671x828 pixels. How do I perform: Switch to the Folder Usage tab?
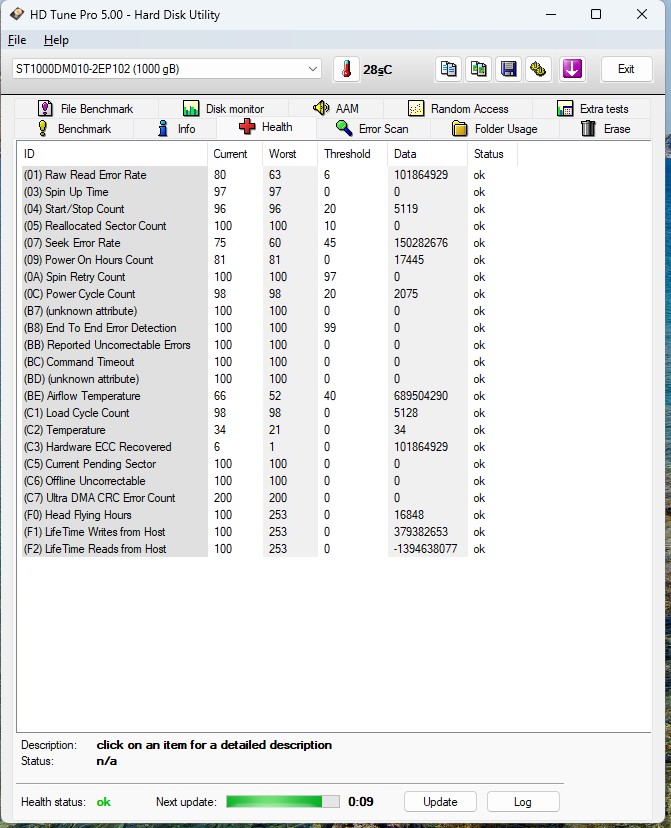pos(493,129)
